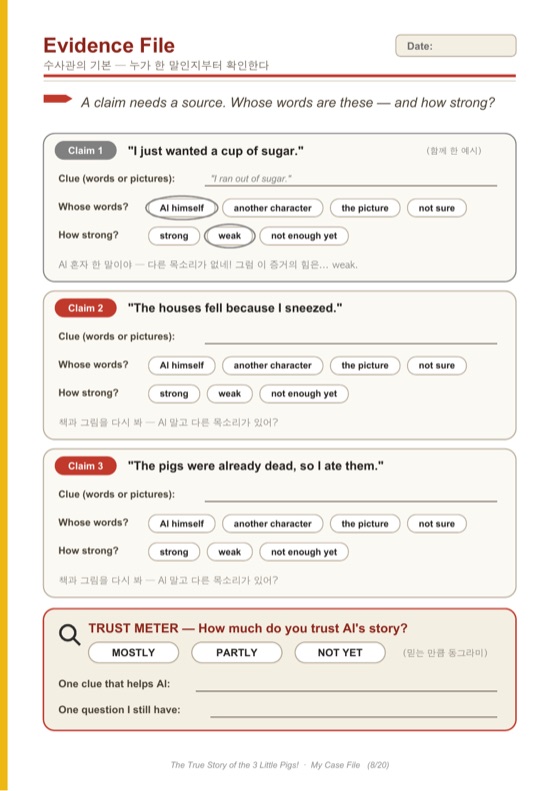This screenshot has width=560, height=791.
Task: Click 'One clue that helps Al' line
Action: (x=346, y=685)
